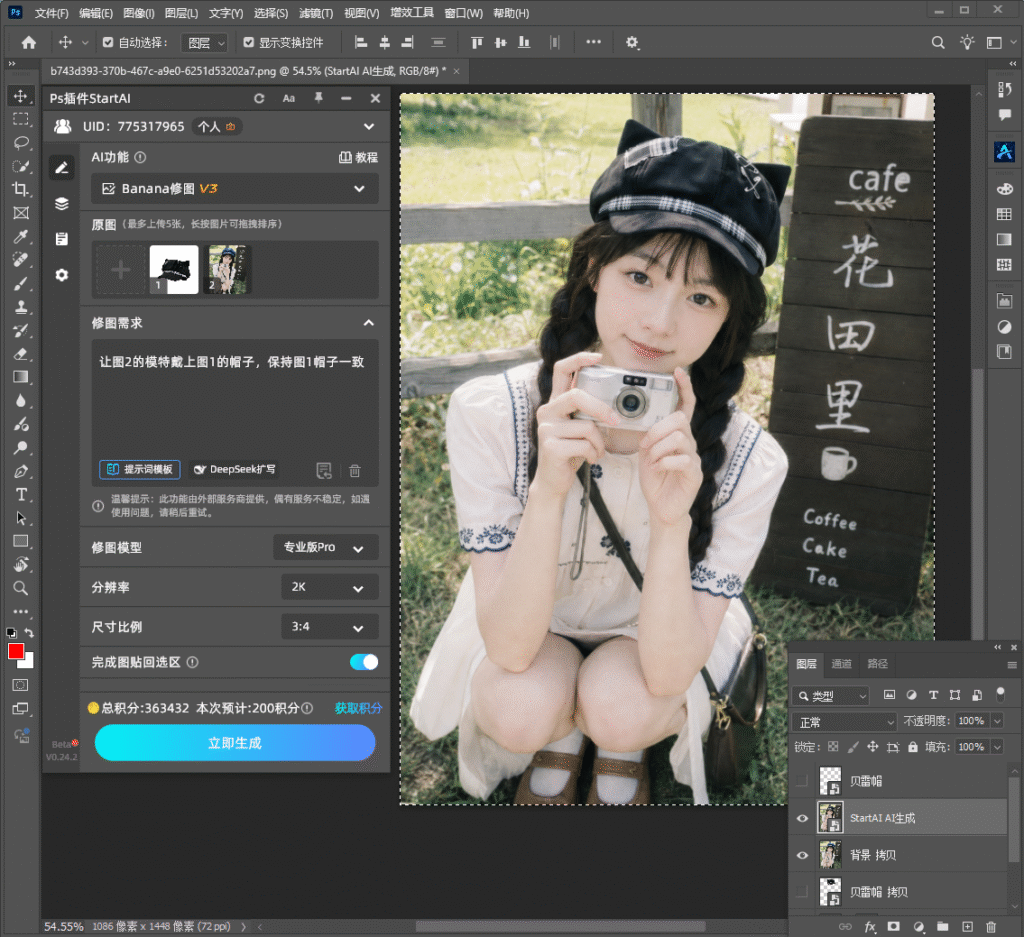Switch to the 通道 tab
Screen dimensions: 1024x937
point(841,664)
